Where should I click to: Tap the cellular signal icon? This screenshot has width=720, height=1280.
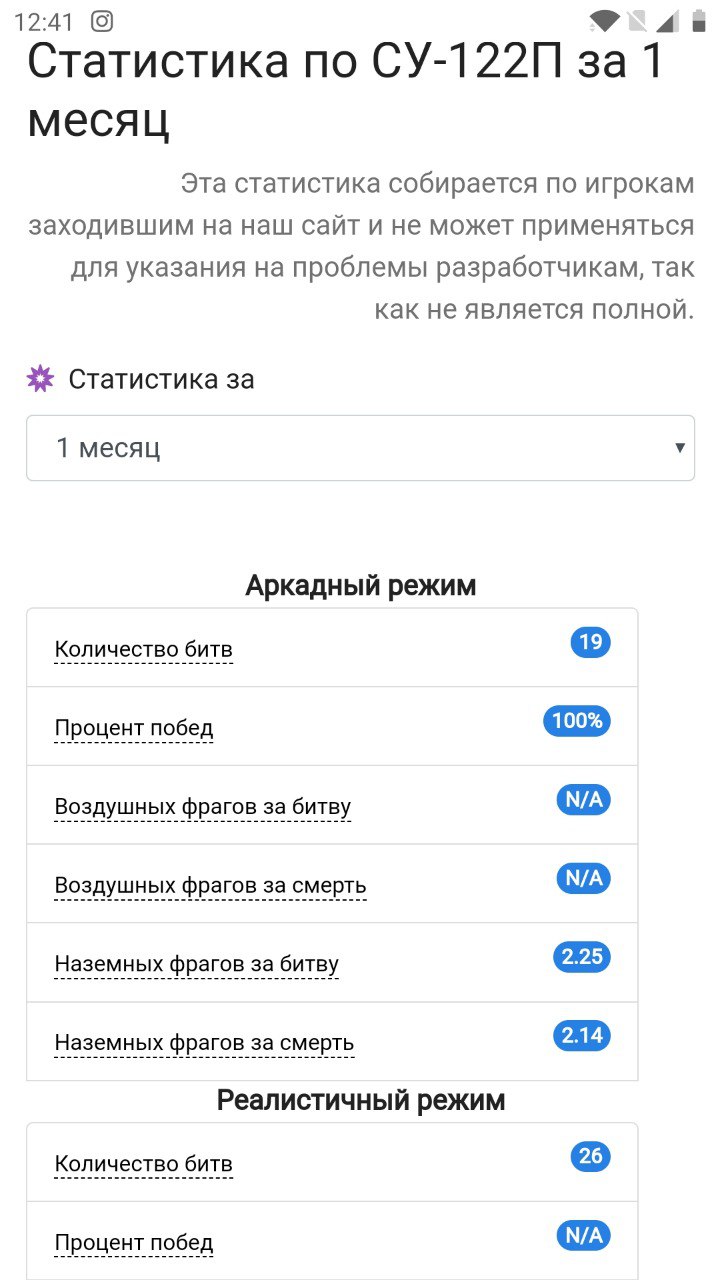[x=667, y=21]
